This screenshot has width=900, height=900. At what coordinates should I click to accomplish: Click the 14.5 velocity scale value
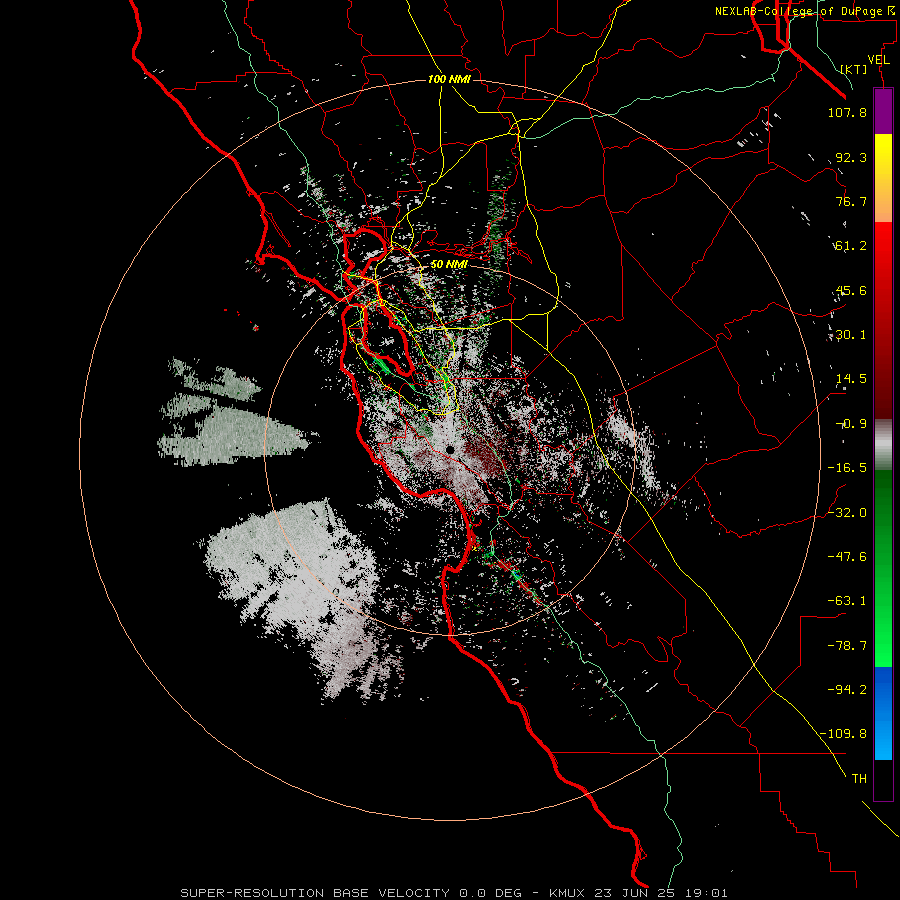point(851,379)
